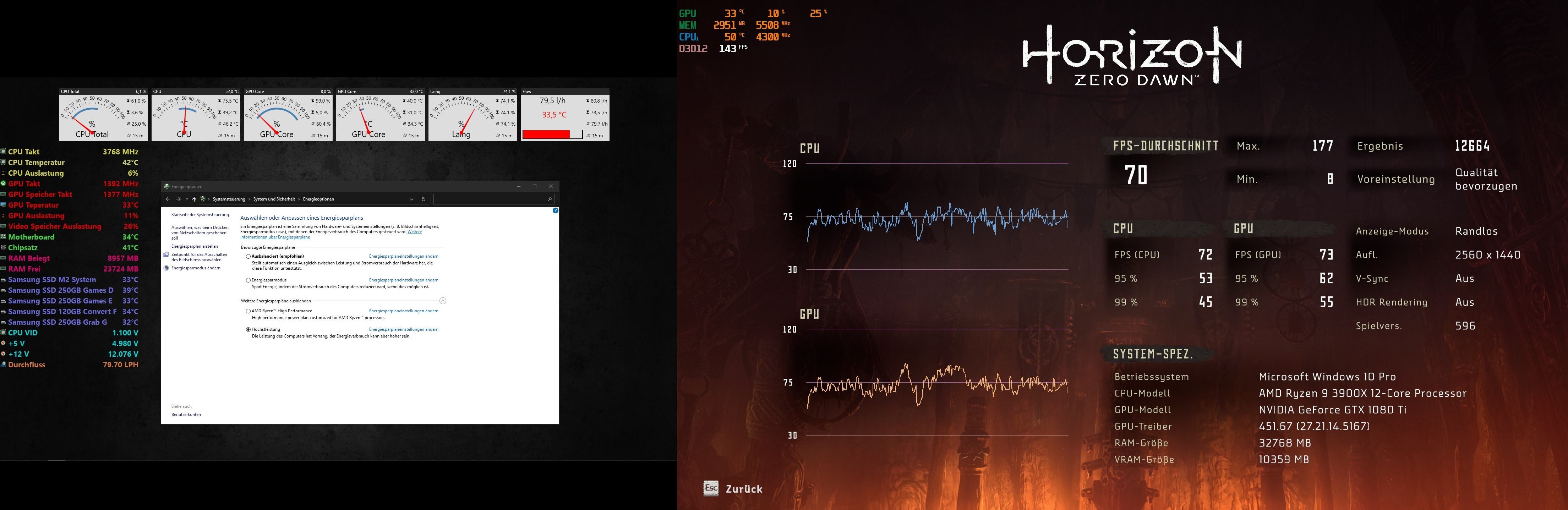Open the address bar history dropdown
Screen dimensions: 1568x510
tap(412, 199)
